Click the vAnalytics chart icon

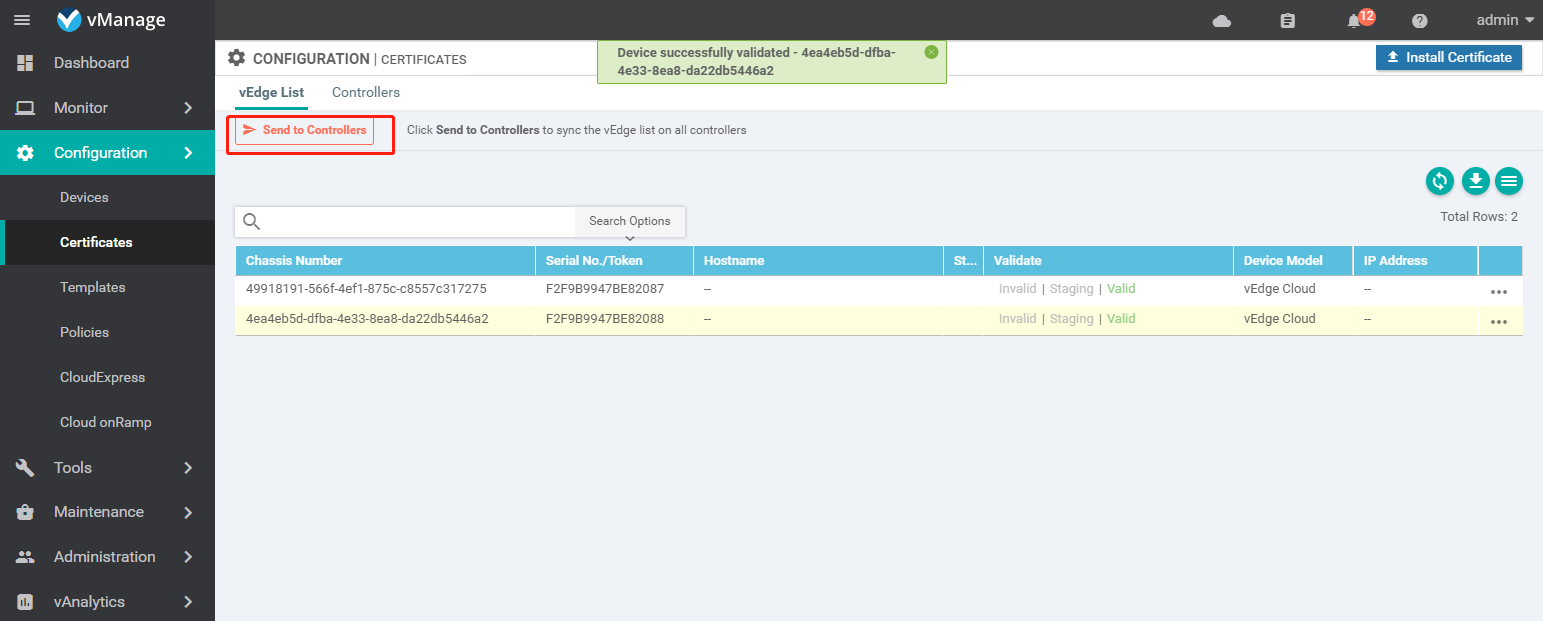[x=25, y=602]
